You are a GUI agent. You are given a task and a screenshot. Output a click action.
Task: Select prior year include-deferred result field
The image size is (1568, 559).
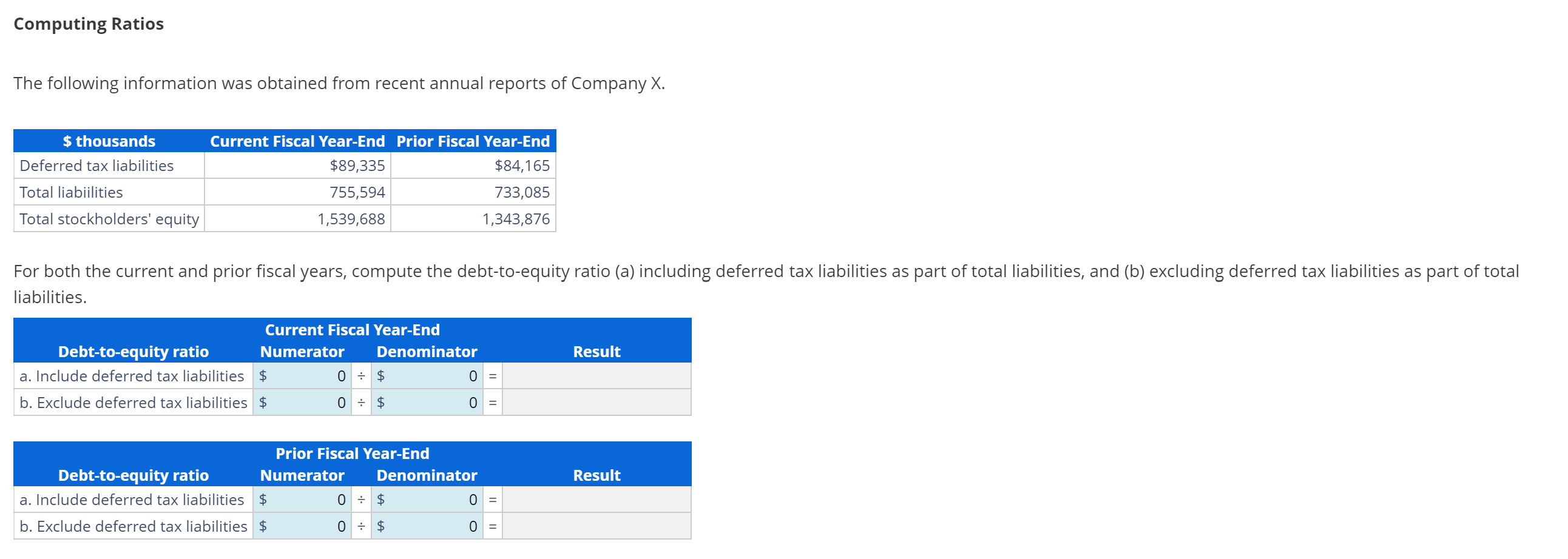pyautogui.click(x=596, y=500)
